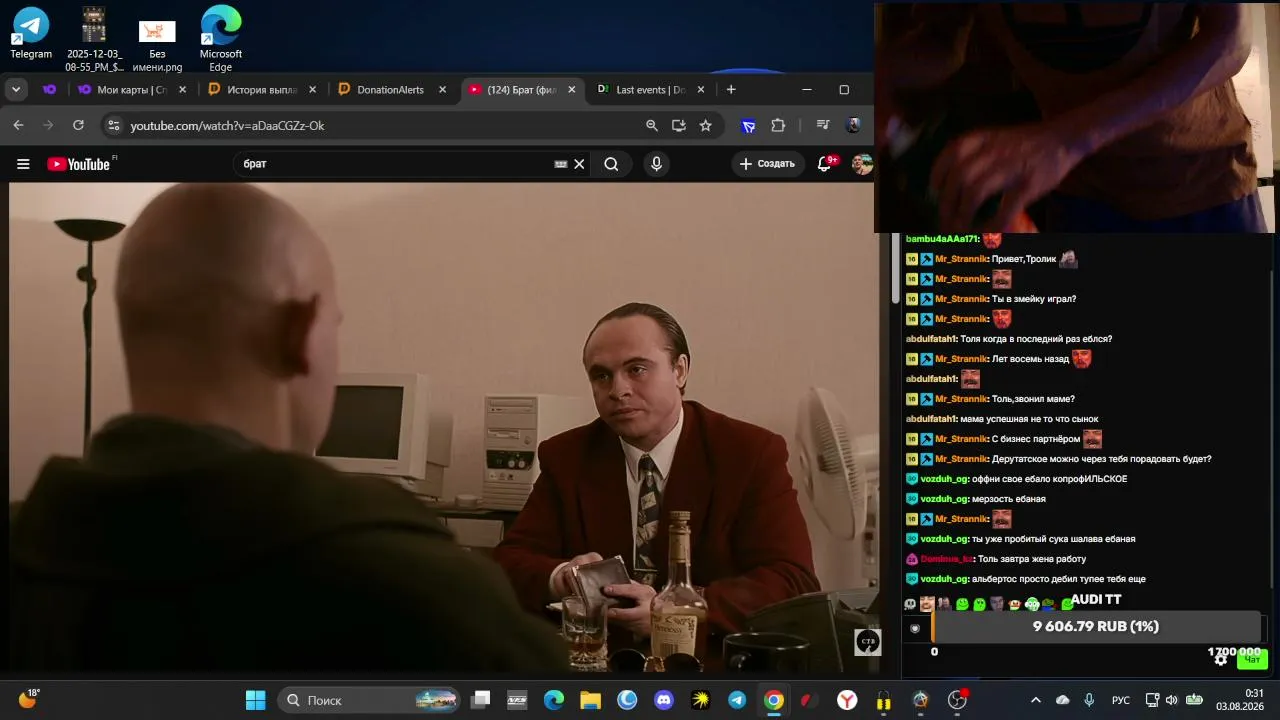
Task: Close the Last events tab
Action: tap(701, 90)
